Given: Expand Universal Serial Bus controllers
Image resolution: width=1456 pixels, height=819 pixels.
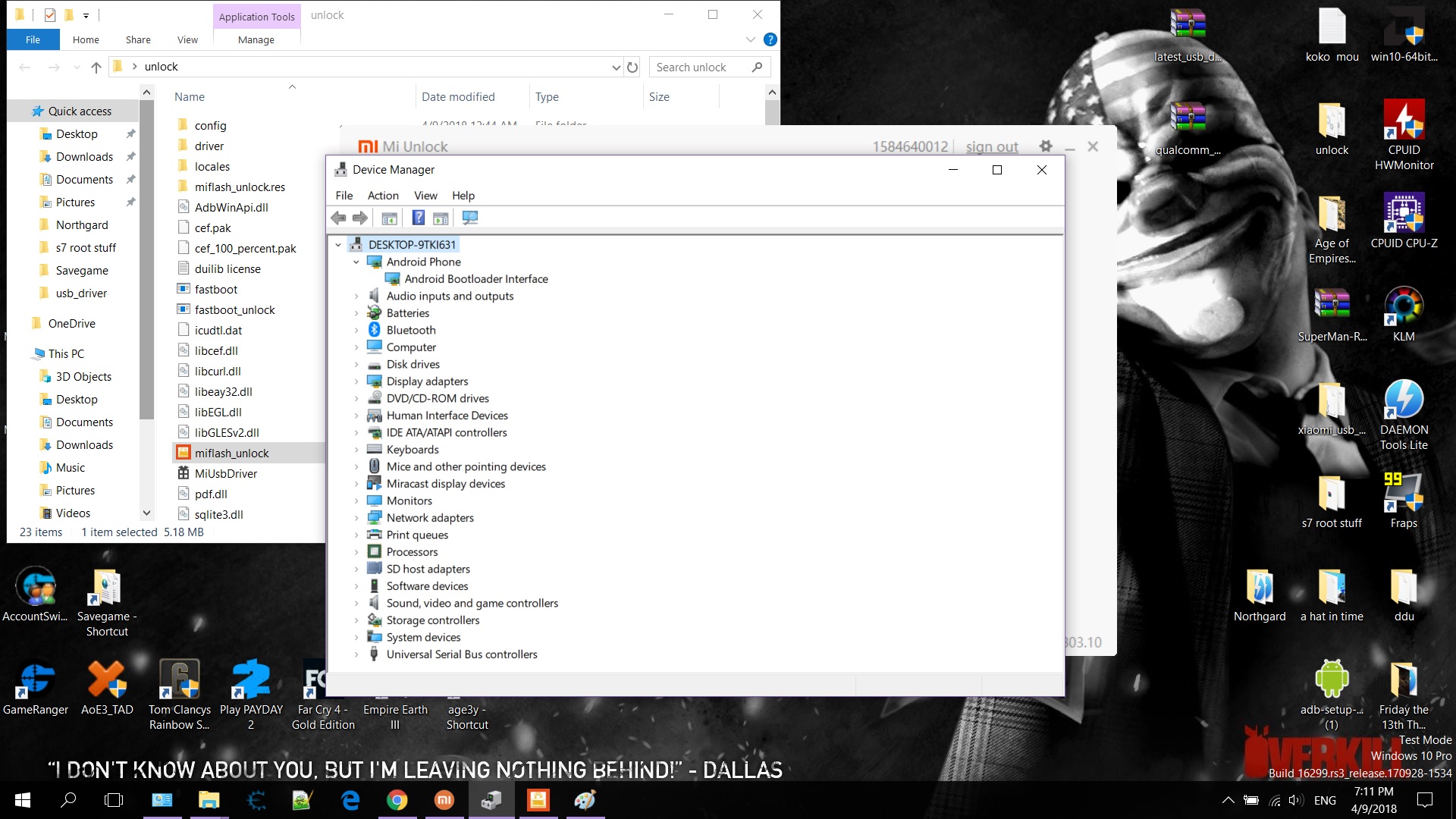Looking at the screenshot, I should [356, 654].
